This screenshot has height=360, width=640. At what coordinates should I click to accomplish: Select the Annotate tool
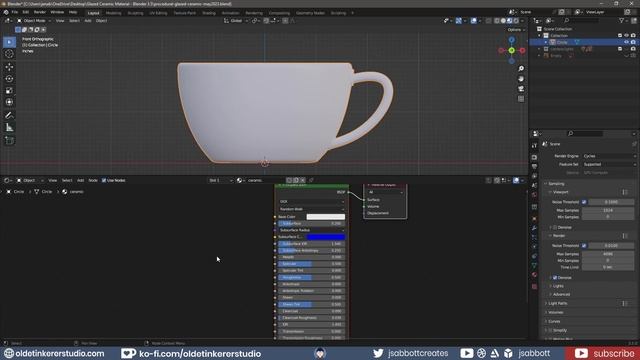tap(9, 116)
